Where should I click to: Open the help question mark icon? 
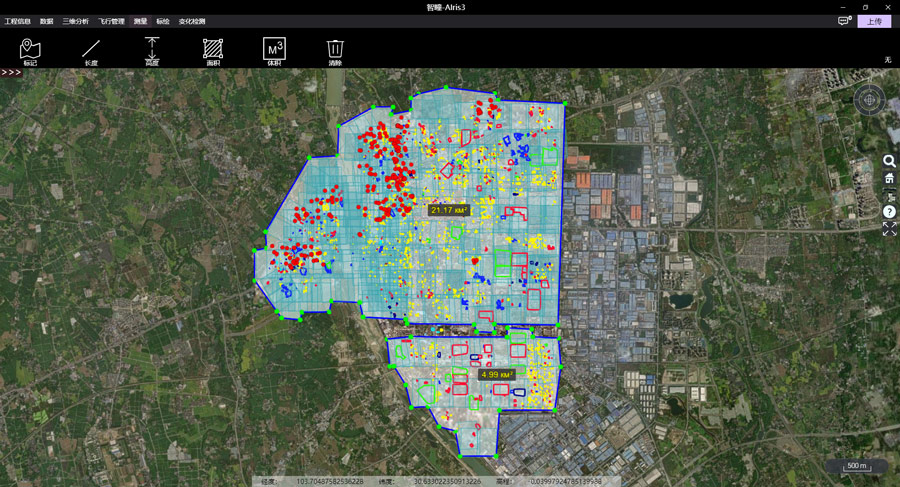(x=889, y=212)
